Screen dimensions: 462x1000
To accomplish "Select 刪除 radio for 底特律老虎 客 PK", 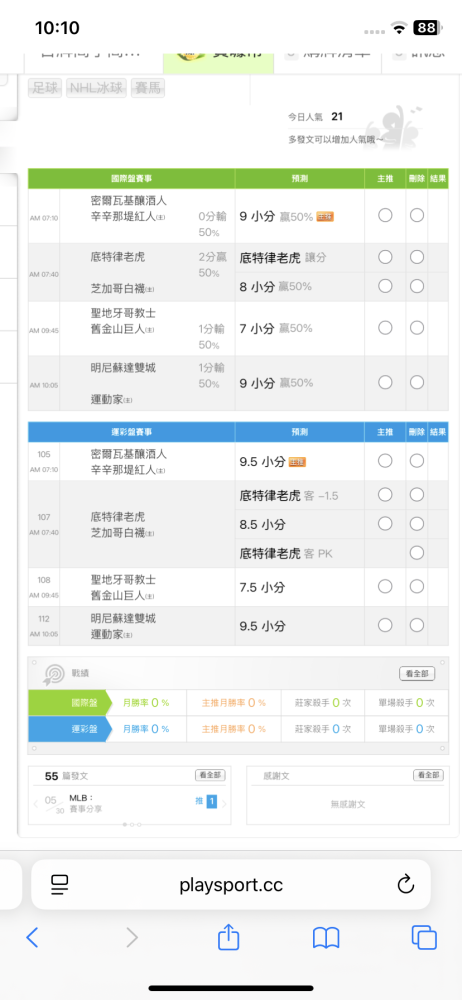I will coord(417,553).
